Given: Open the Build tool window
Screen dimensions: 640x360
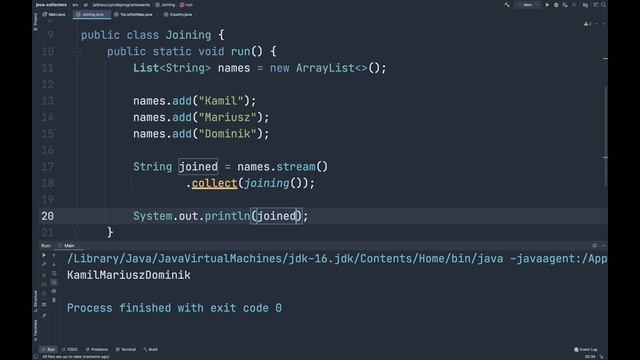Looking at the screenshot, I should pos(151,349).
